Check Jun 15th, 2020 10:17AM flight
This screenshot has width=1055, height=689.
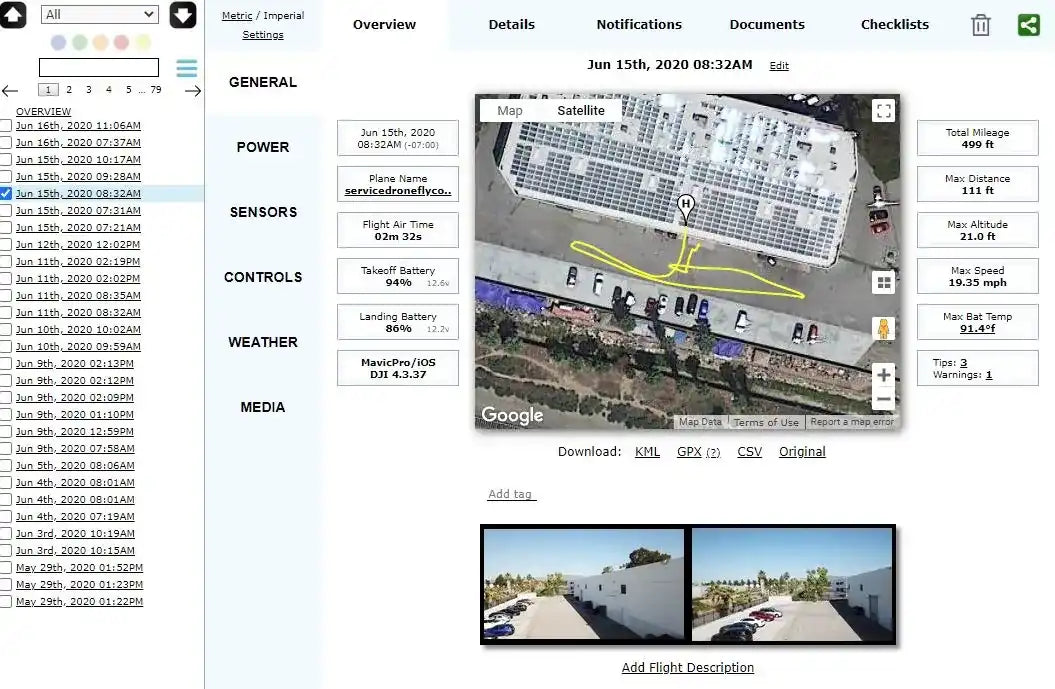pyautogui.click(x=5, y=159)
